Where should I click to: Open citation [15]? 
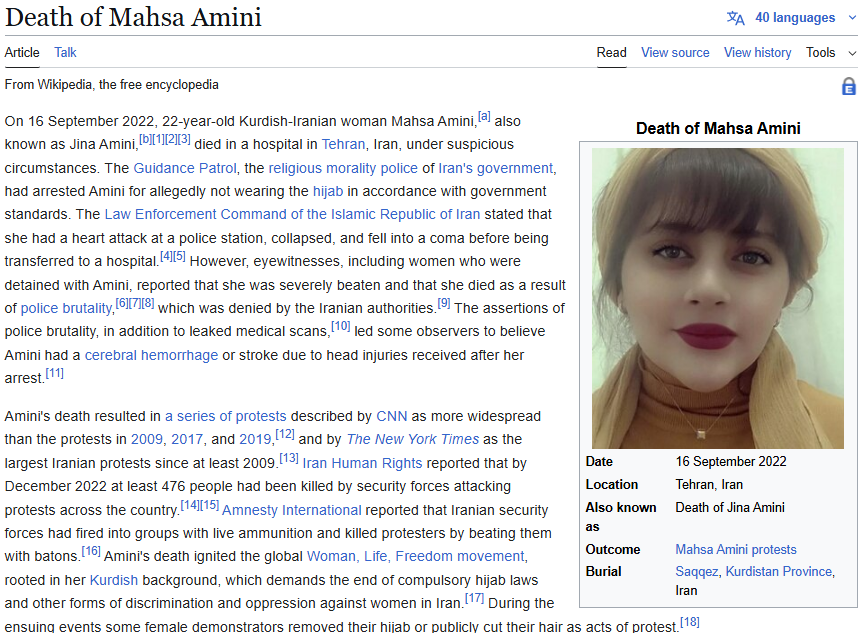[209, 505]
